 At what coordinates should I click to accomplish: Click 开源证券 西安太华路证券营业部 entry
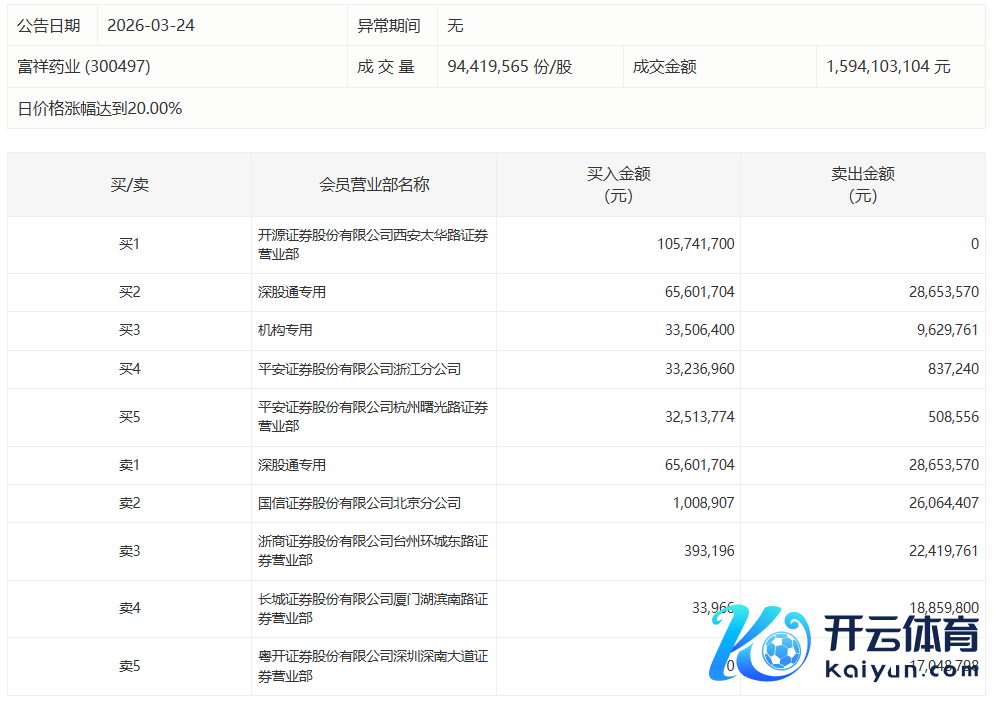(x=372, y=245)
